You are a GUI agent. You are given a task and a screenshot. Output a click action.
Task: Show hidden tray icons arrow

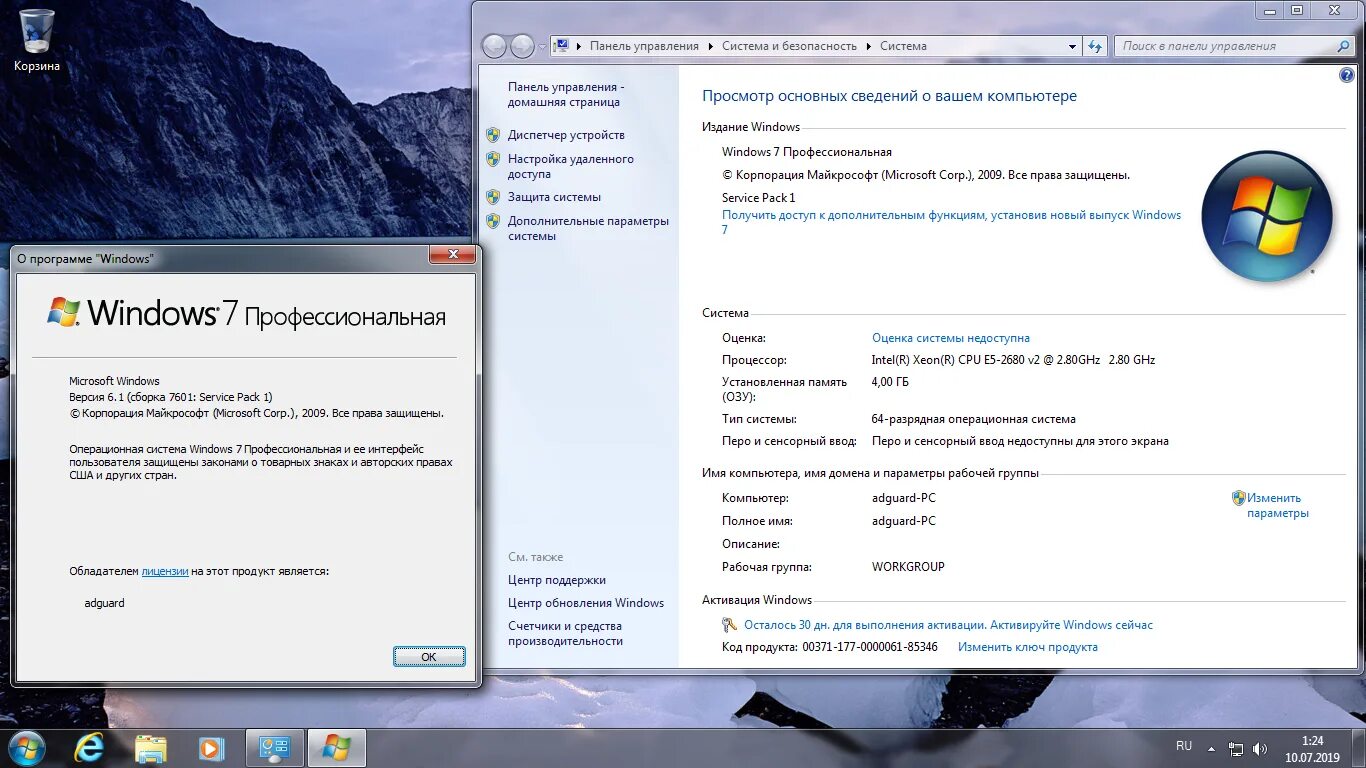coord(1211,748)
